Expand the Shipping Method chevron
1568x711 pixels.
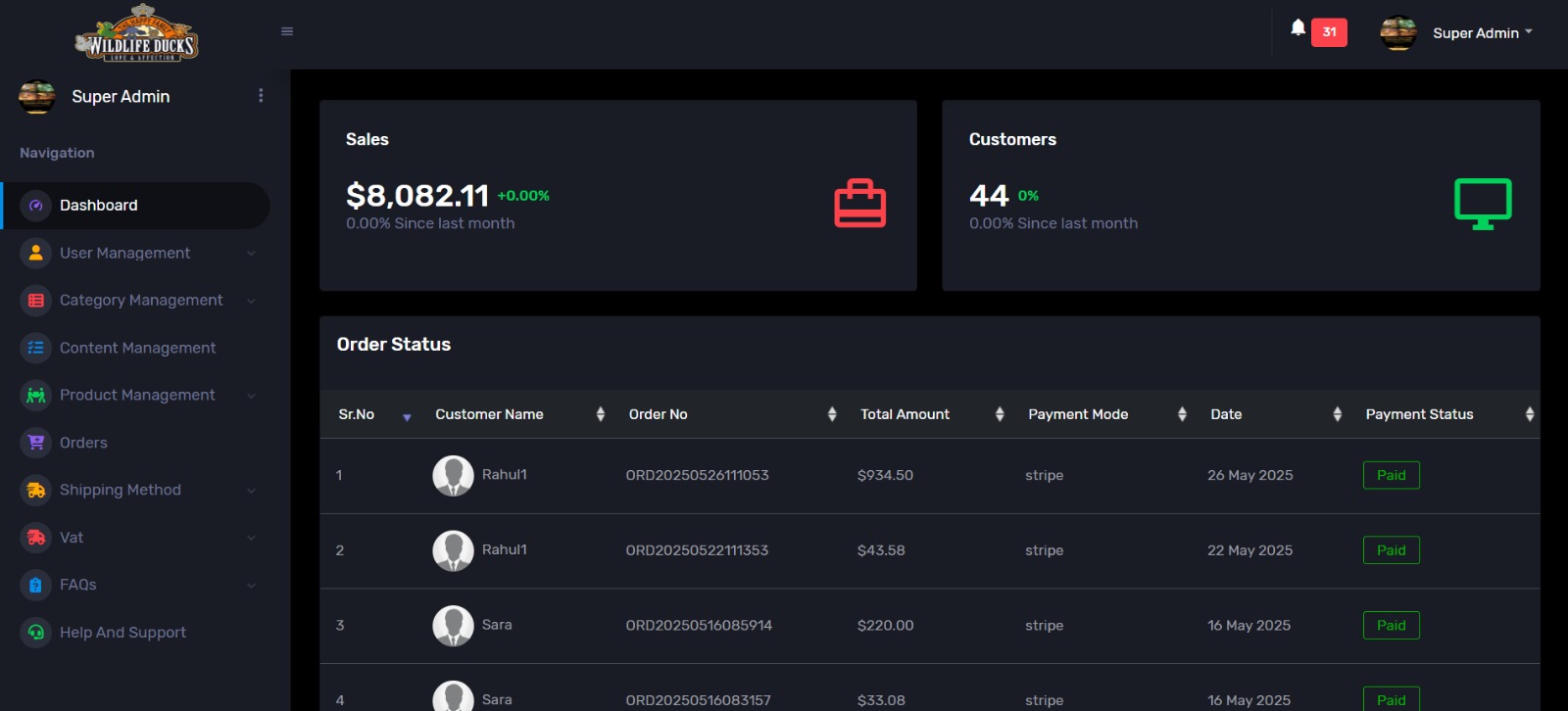(x=251, y=491)
